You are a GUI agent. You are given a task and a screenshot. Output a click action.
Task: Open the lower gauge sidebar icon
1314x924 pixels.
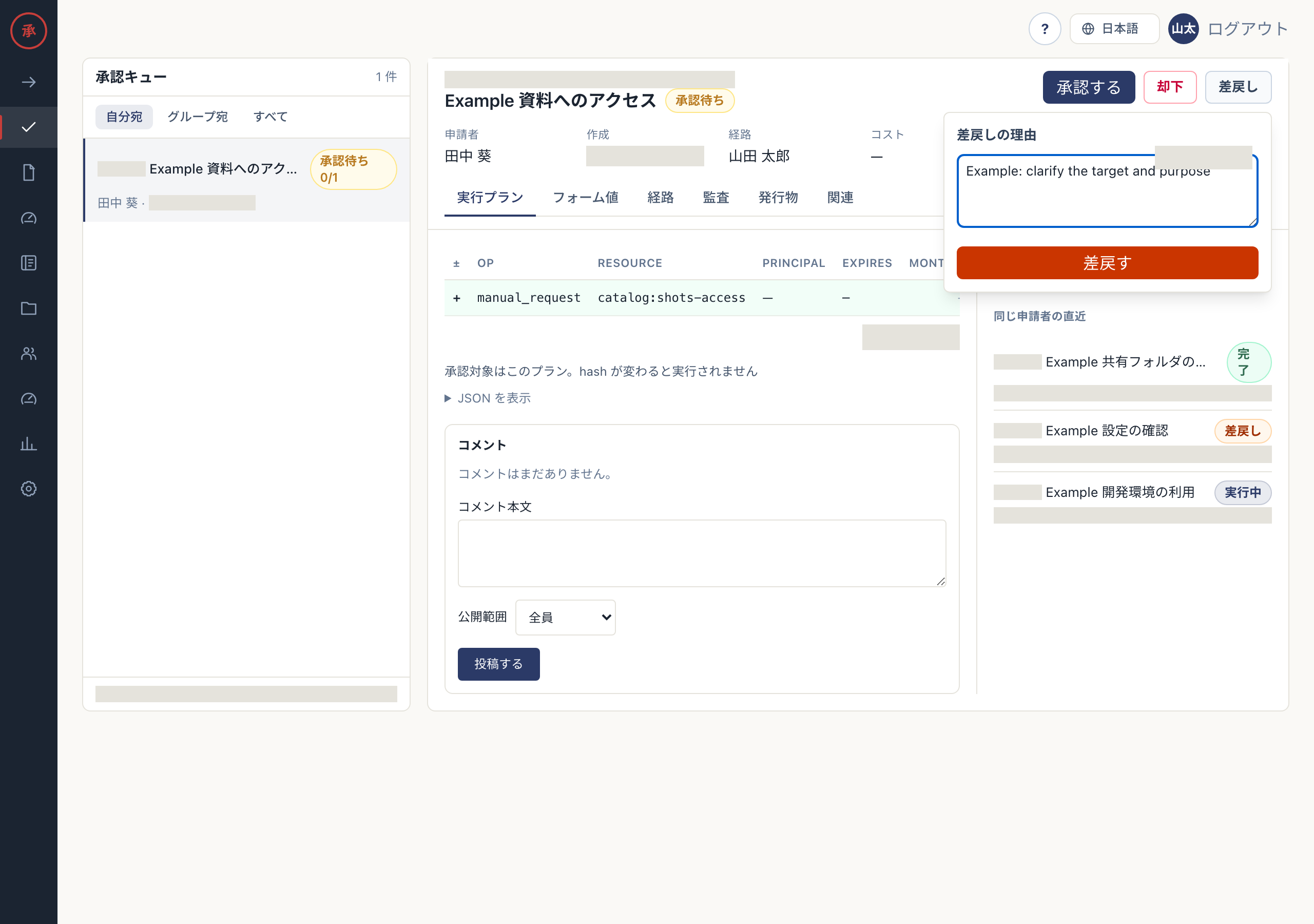coord(29,398)
